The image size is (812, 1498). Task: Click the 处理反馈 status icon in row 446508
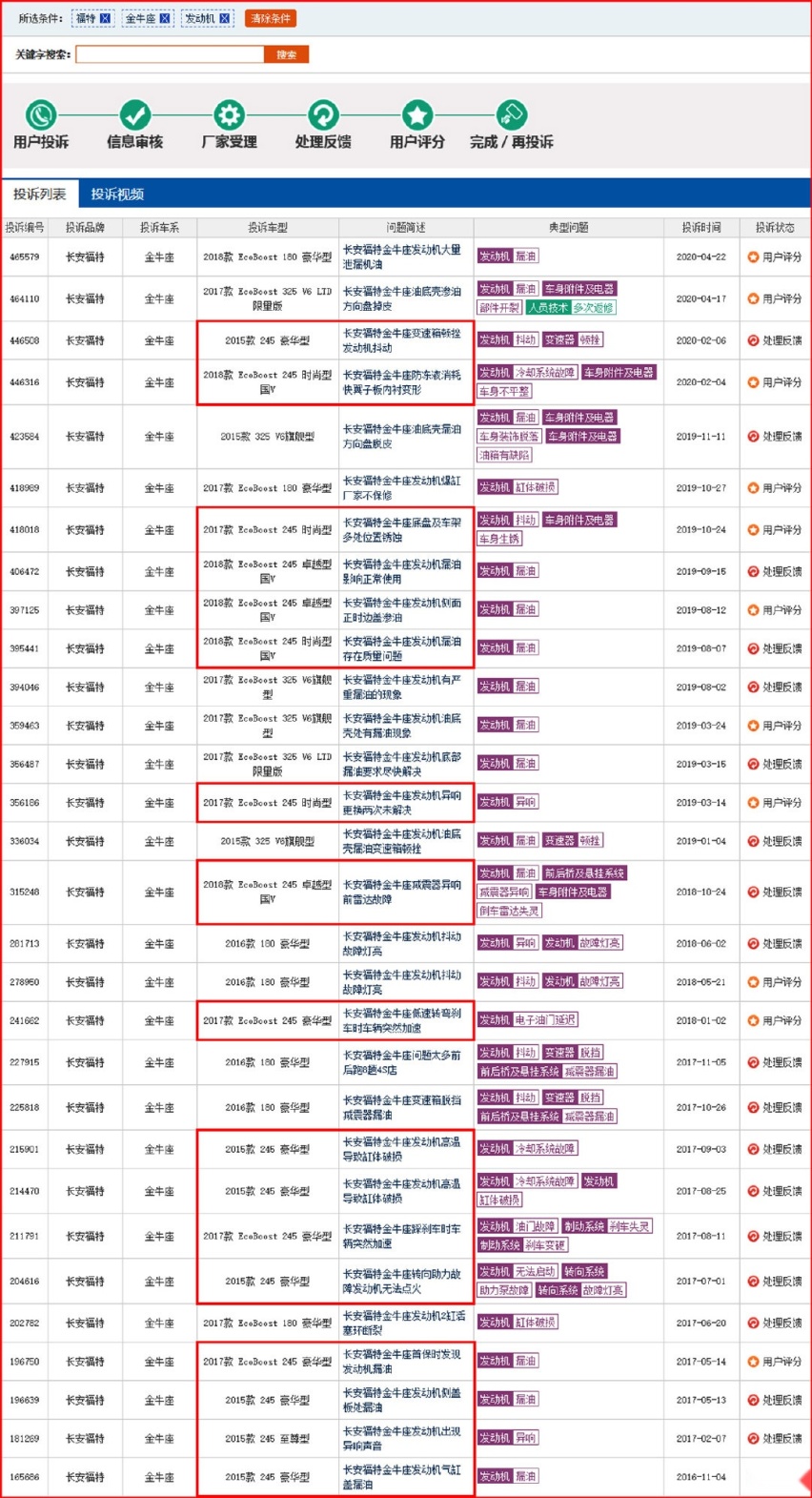[x=753, y=340]
